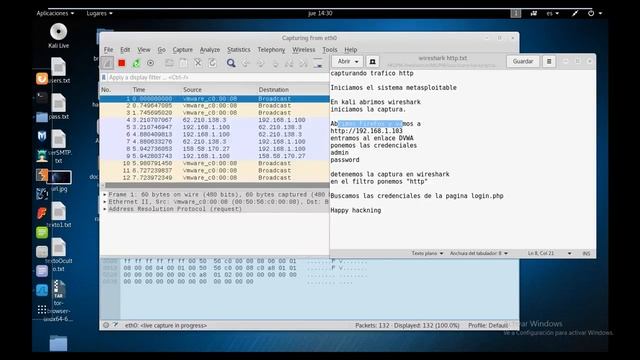Click the Go to specified packet icon
640x360 pixels.
coord(275,63)
